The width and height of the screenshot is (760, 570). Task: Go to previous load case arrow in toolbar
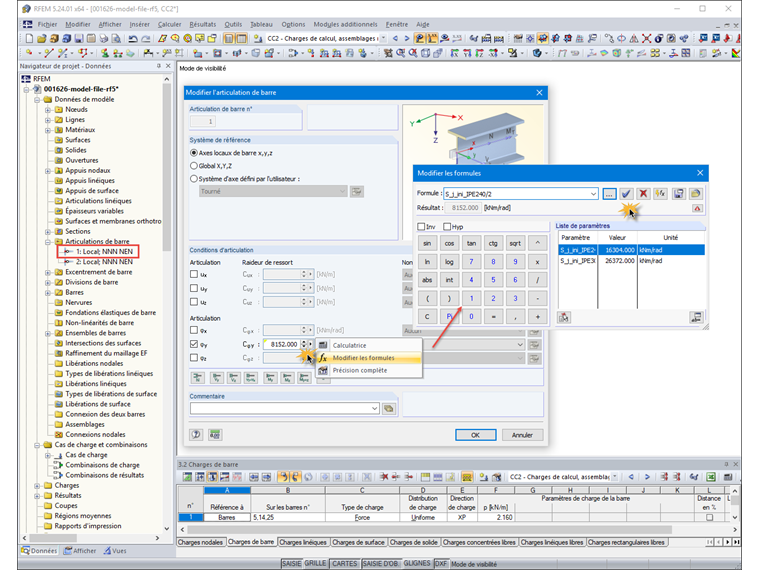(396, 38)
